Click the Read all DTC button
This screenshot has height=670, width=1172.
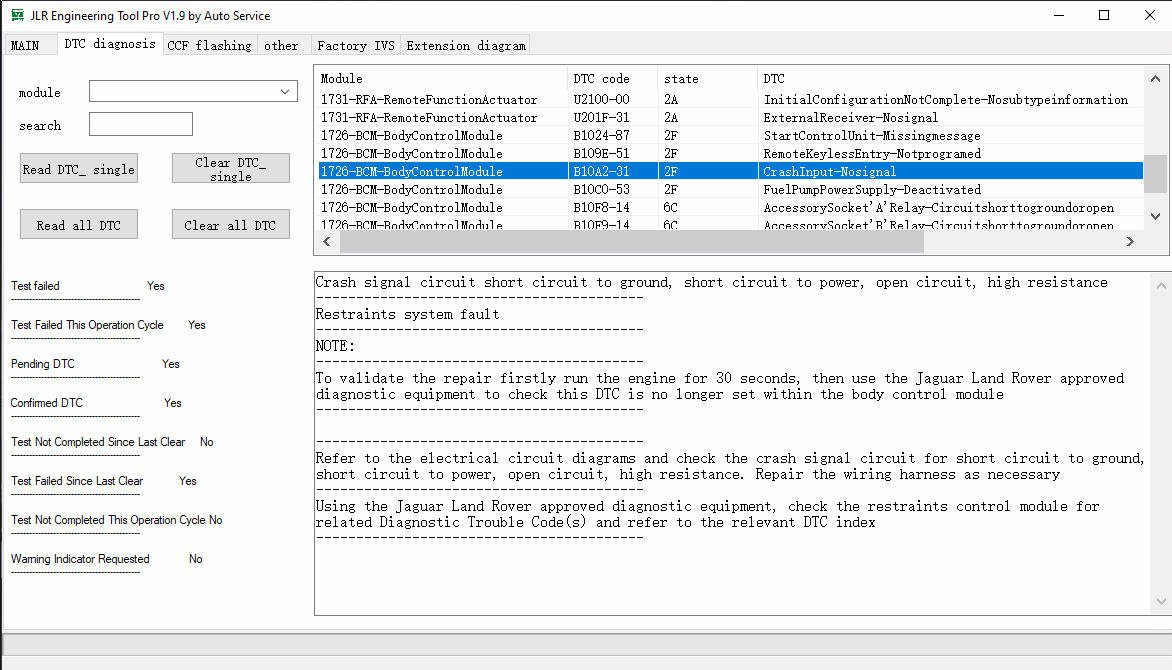(78, 225)
